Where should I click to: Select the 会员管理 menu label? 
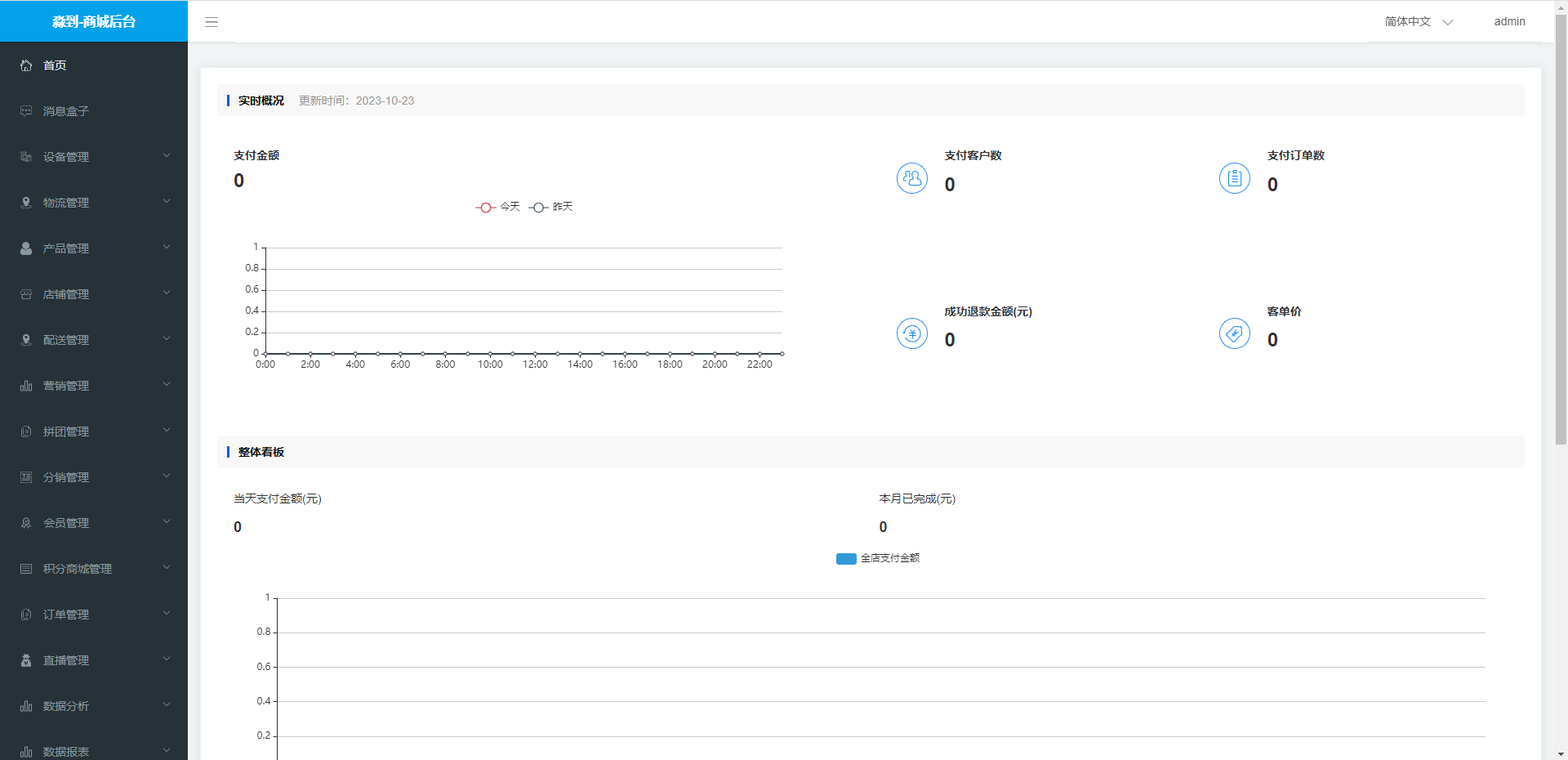66,523
